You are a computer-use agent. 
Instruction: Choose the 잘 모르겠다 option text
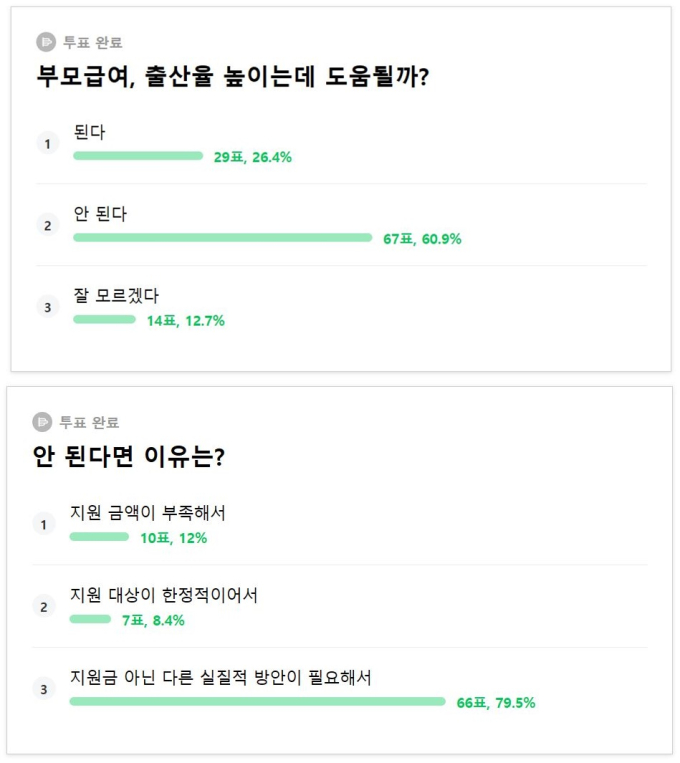coord(116,295)
